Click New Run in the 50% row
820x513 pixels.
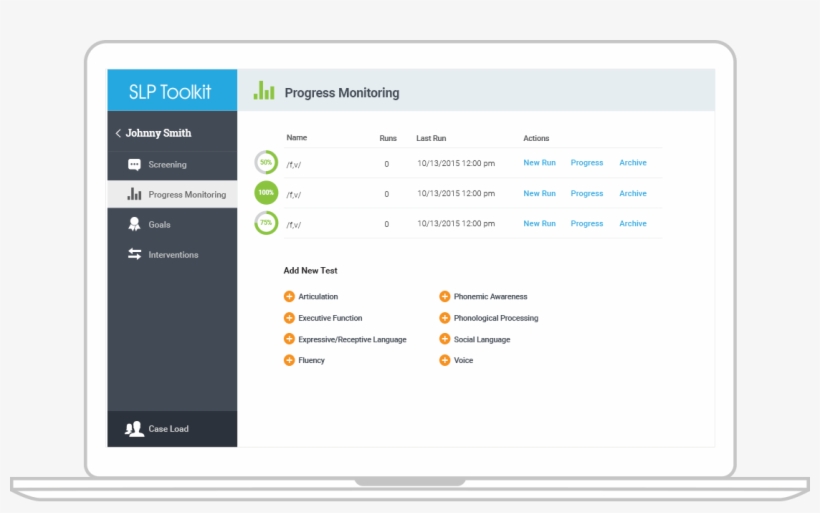[539, 163]
